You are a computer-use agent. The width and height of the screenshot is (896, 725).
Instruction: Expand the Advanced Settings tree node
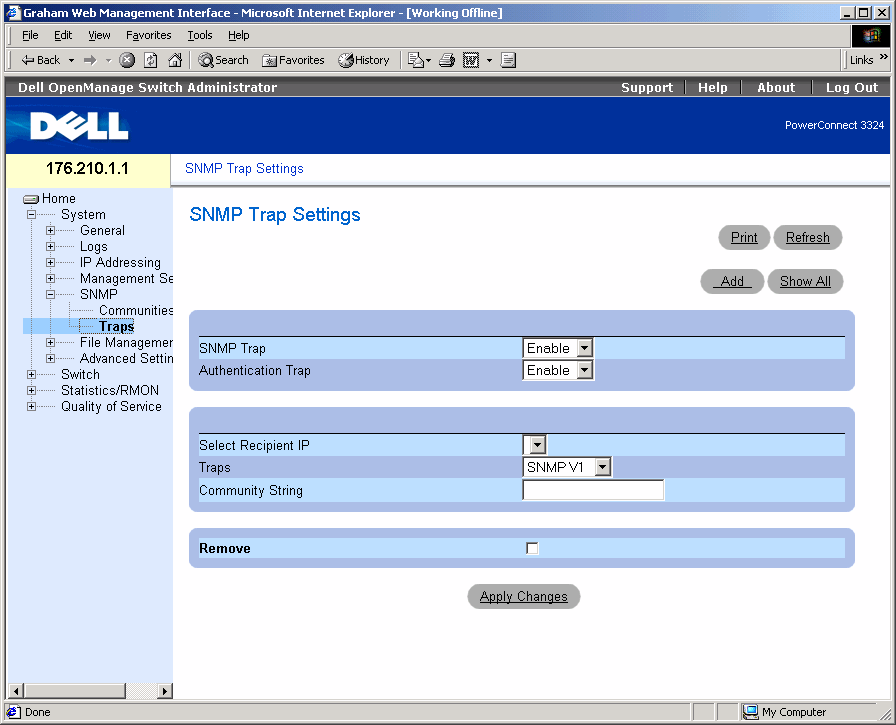[x=50, y=359]
